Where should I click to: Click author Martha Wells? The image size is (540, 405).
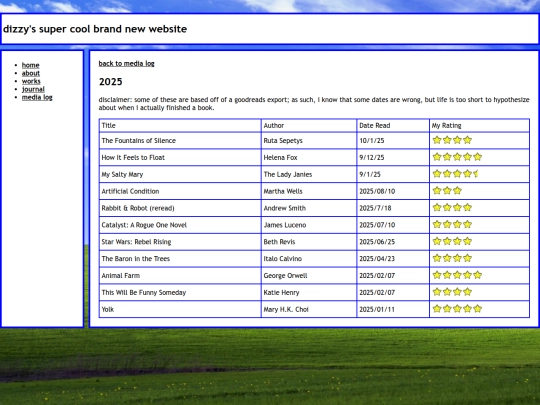[x=283, y=191]
